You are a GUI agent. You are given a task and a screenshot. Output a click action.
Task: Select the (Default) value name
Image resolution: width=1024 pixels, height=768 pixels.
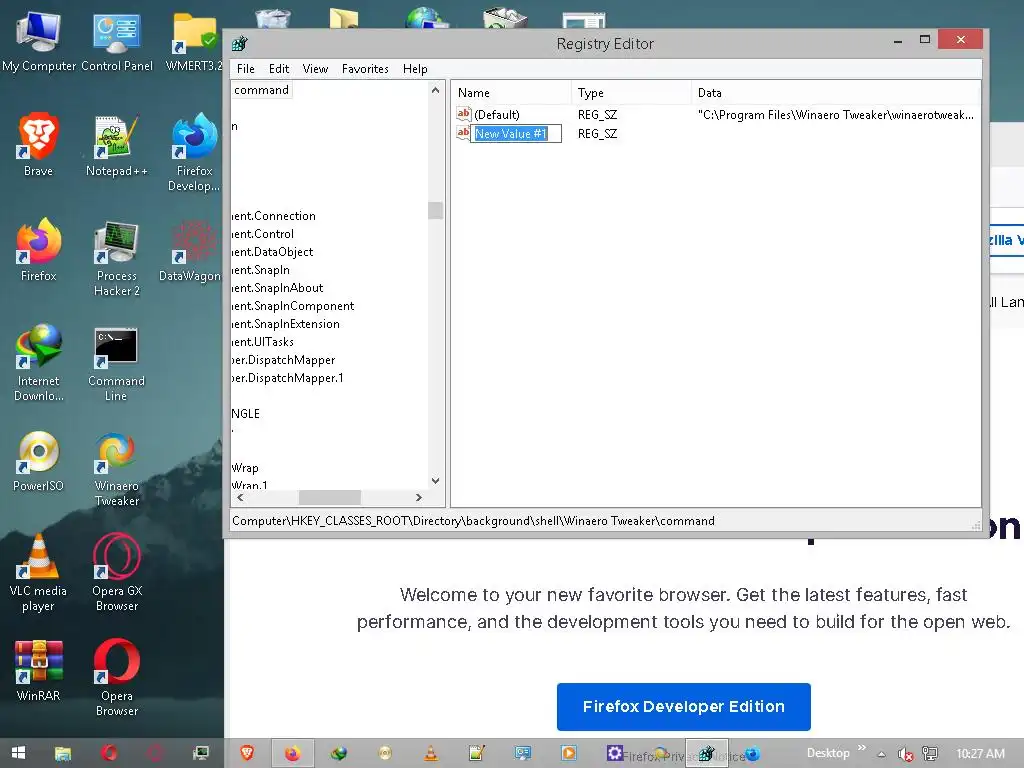point(497,114)
